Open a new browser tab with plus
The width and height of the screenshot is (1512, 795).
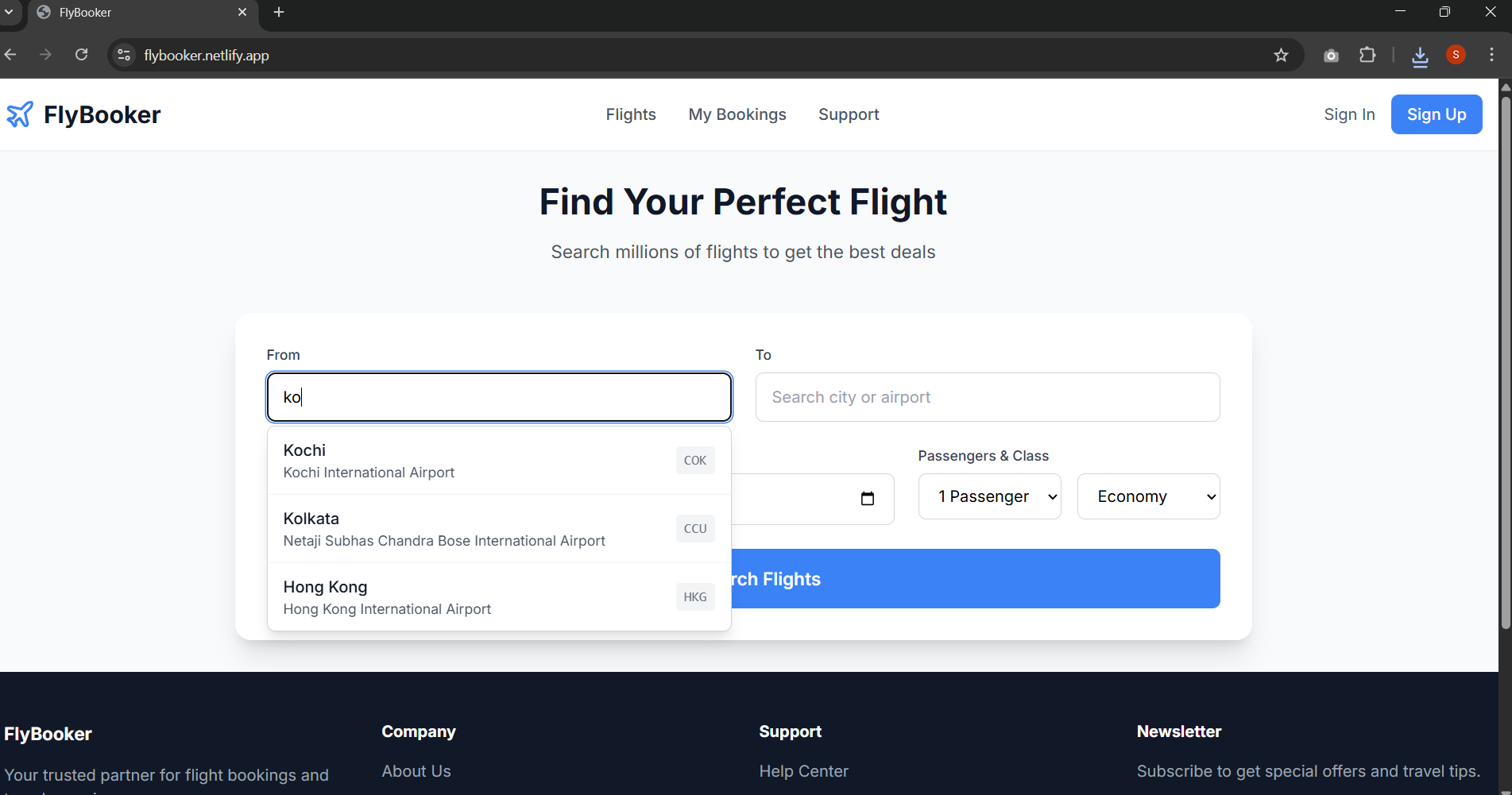coord(278,12)
